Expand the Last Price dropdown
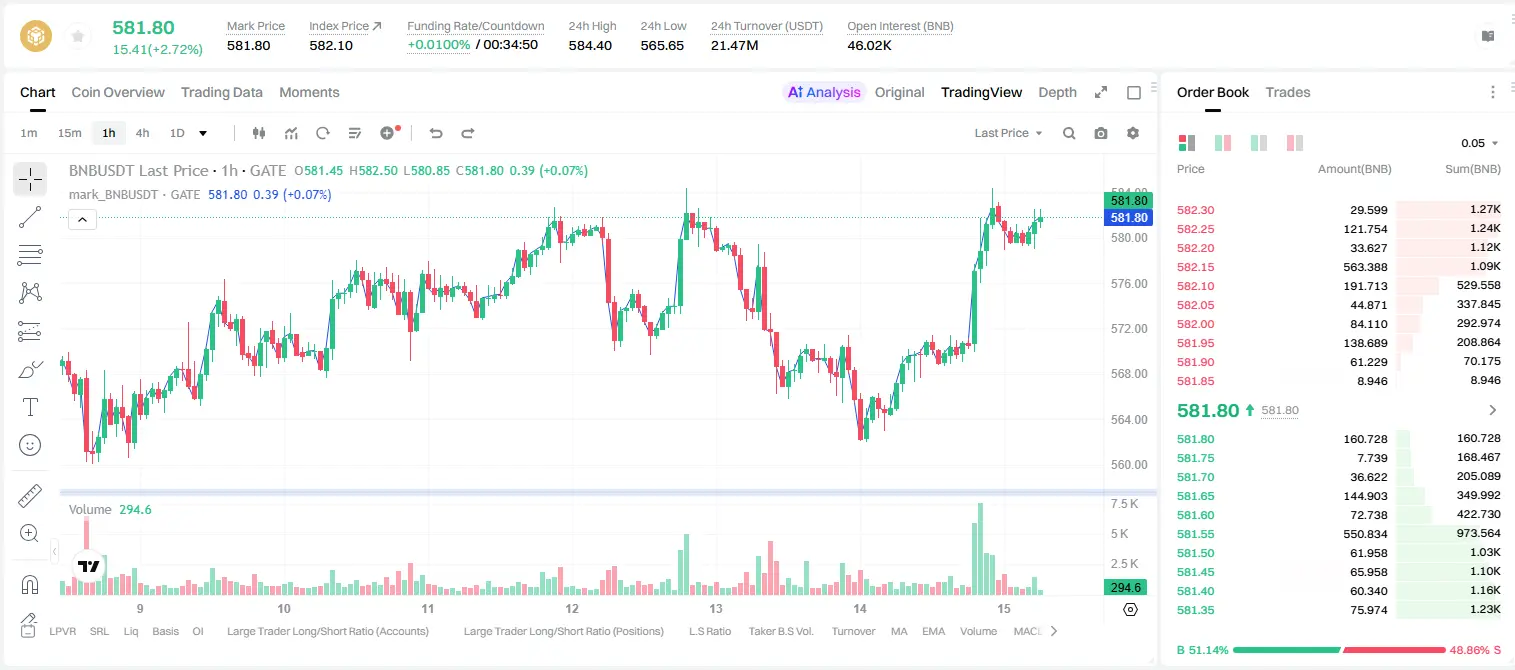Screen dimensions: 1515x670 1008,133
